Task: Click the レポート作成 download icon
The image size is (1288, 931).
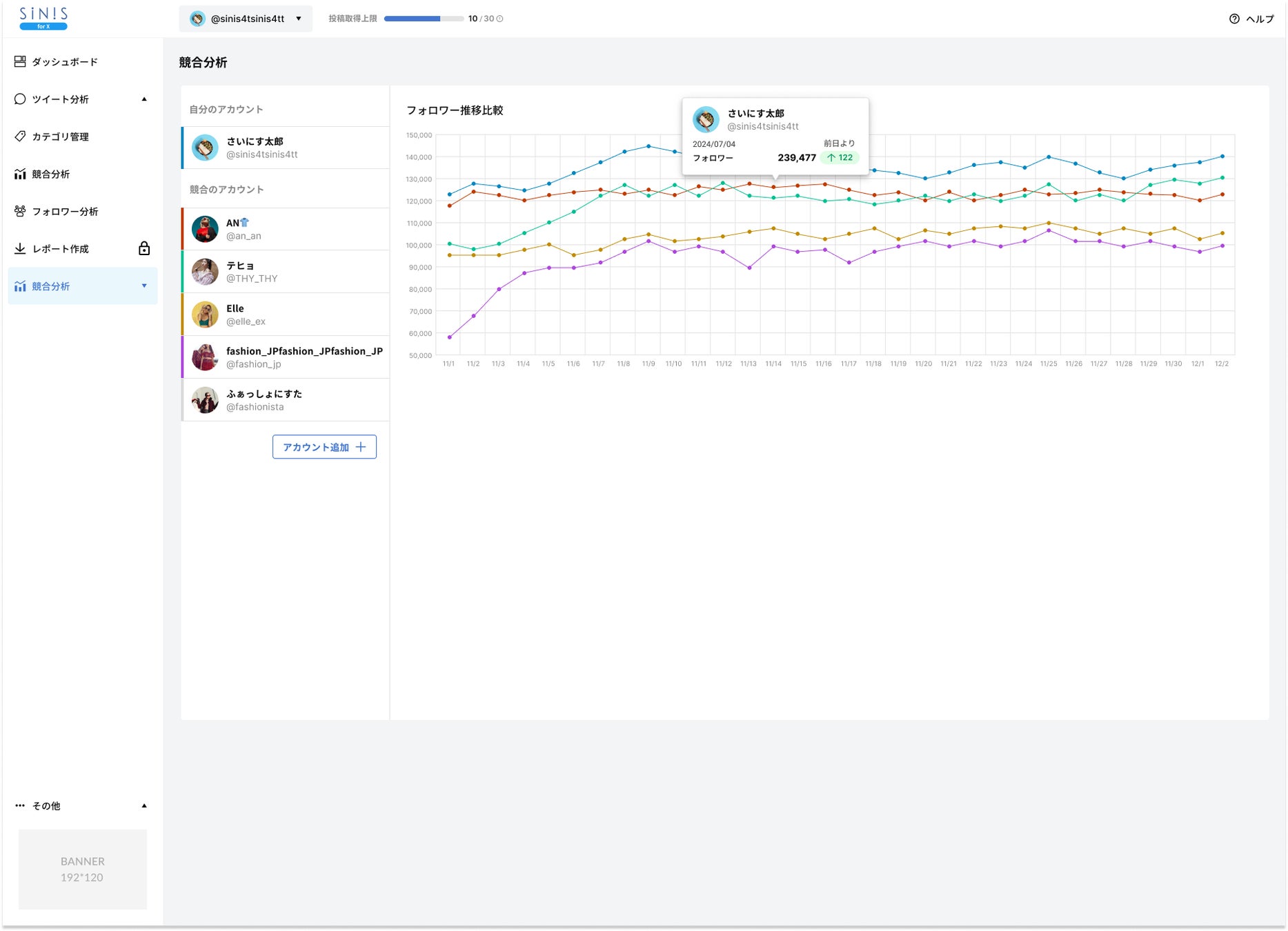Action: click(20, 248)
